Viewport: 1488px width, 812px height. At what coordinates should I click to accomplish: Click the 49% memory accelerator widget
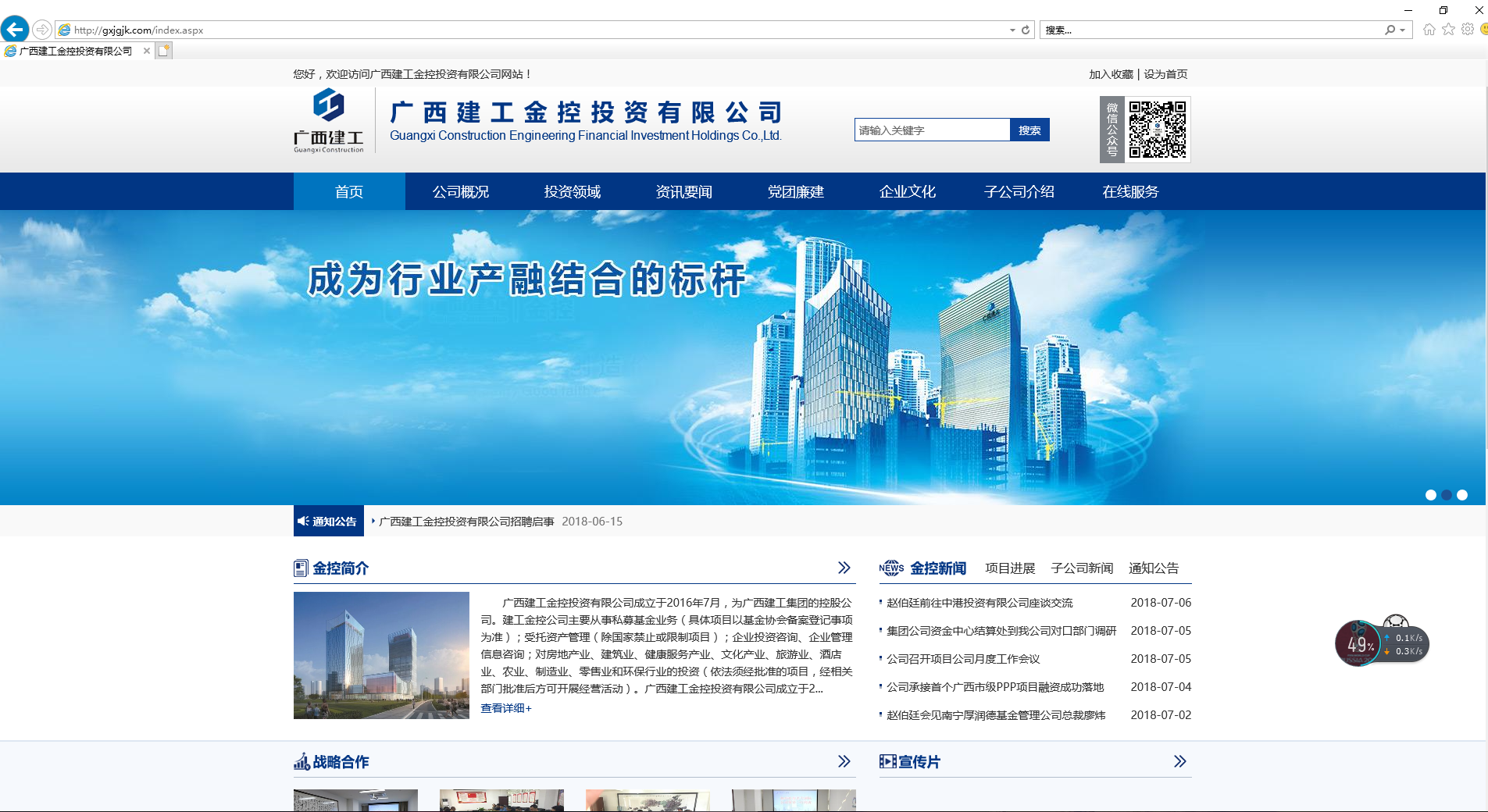(1359, 644)
